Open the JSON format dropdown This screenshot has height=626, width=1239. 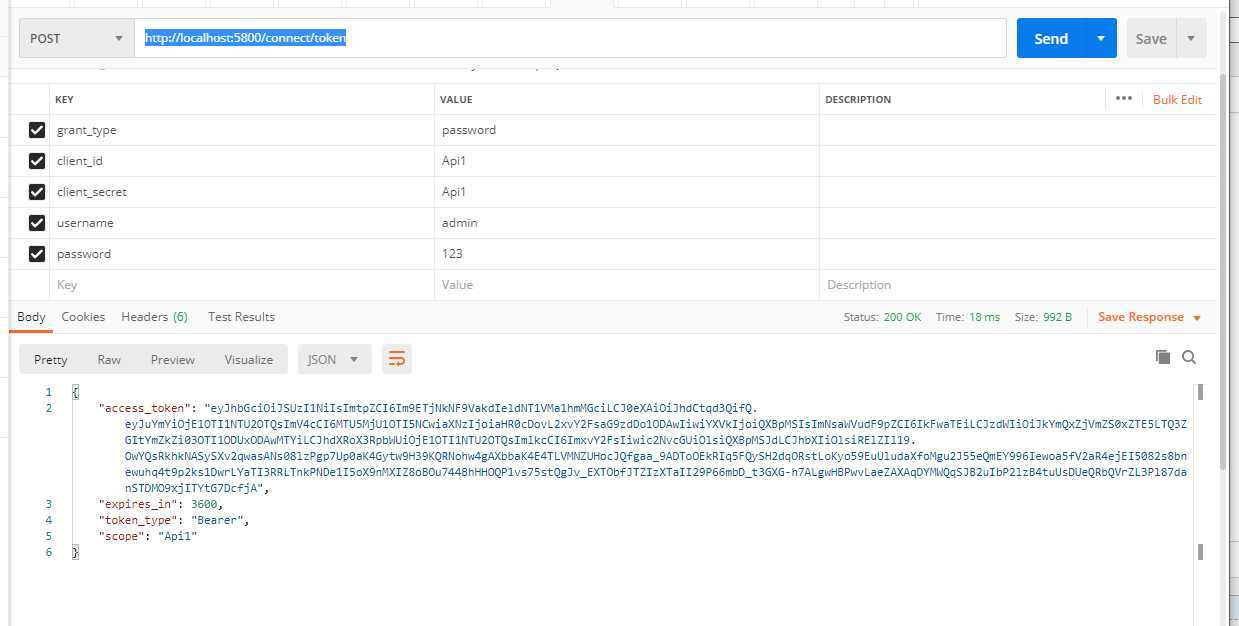[x=334, y=359]
